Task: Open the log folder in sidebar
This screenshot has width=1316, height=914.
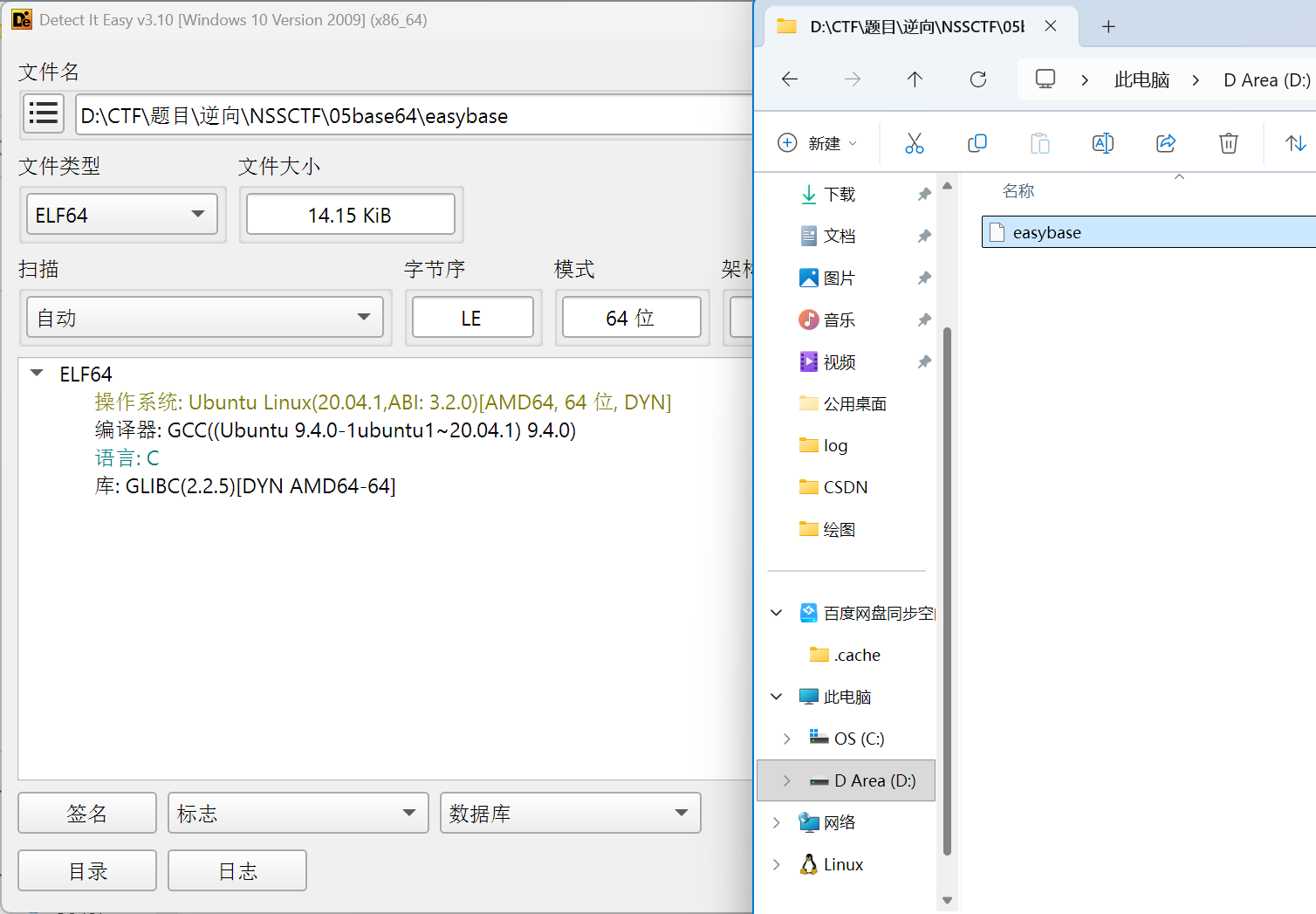Action: (824, 446)
